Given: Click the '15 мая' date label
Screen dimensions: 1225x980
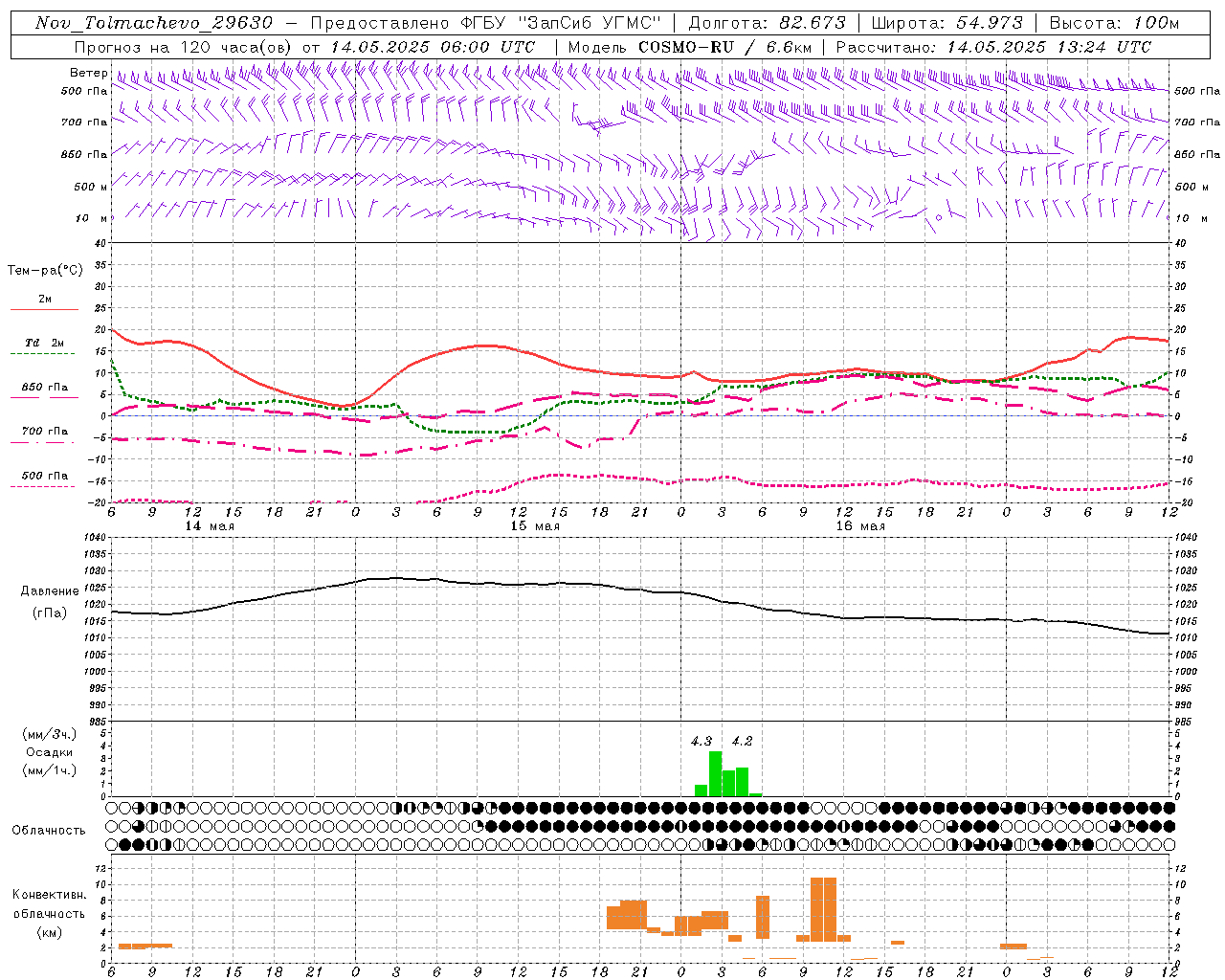Looking at the screenshot, I should point(535,526).
